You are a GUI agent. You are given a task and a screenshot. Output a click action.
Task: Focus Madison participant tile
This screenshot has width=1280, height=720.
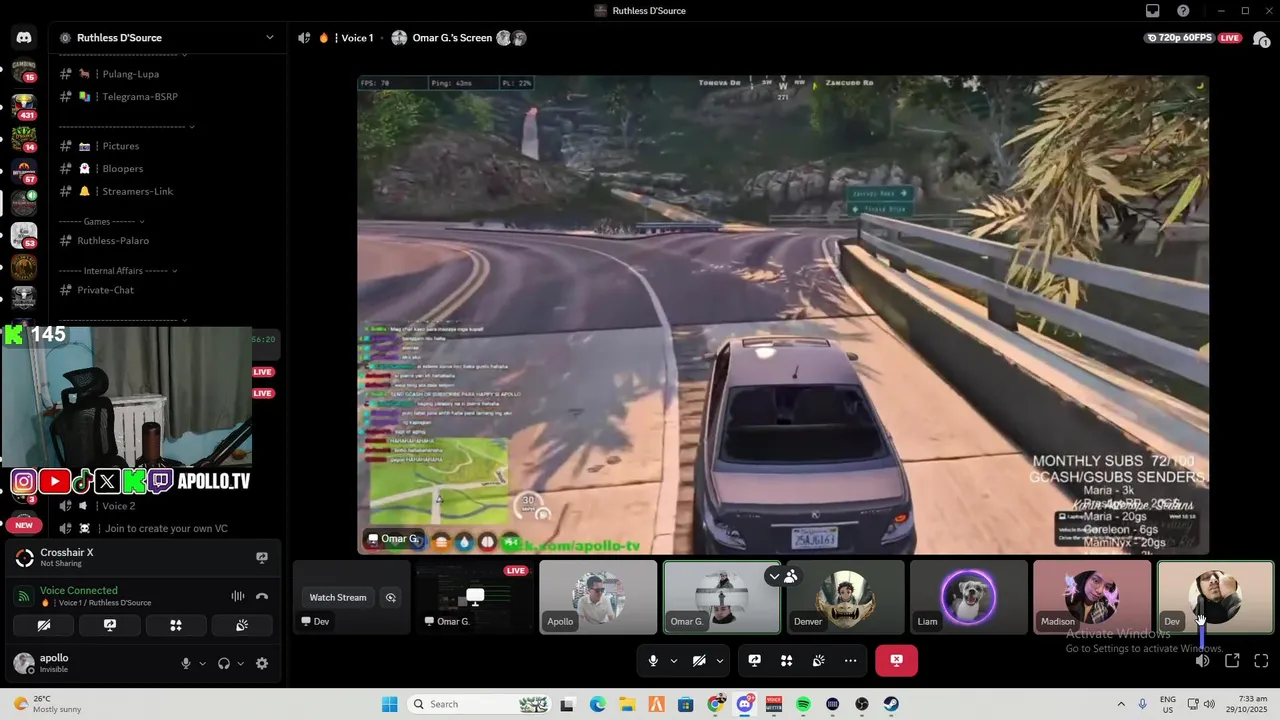[1092, 597]
